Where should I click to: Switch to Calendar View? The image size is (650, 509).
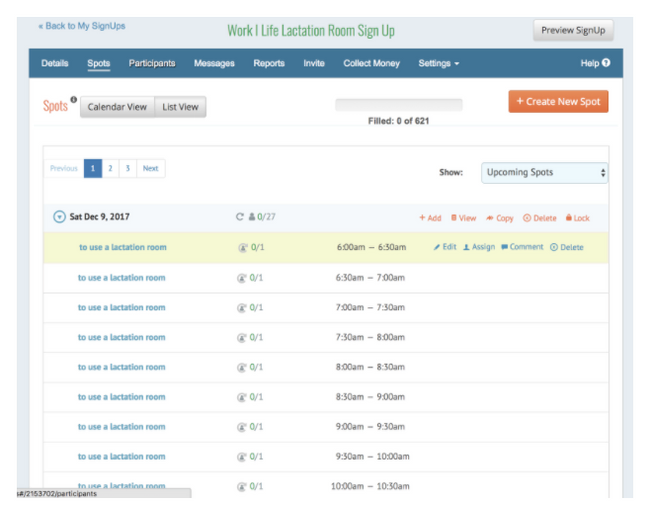click(117, 107)
